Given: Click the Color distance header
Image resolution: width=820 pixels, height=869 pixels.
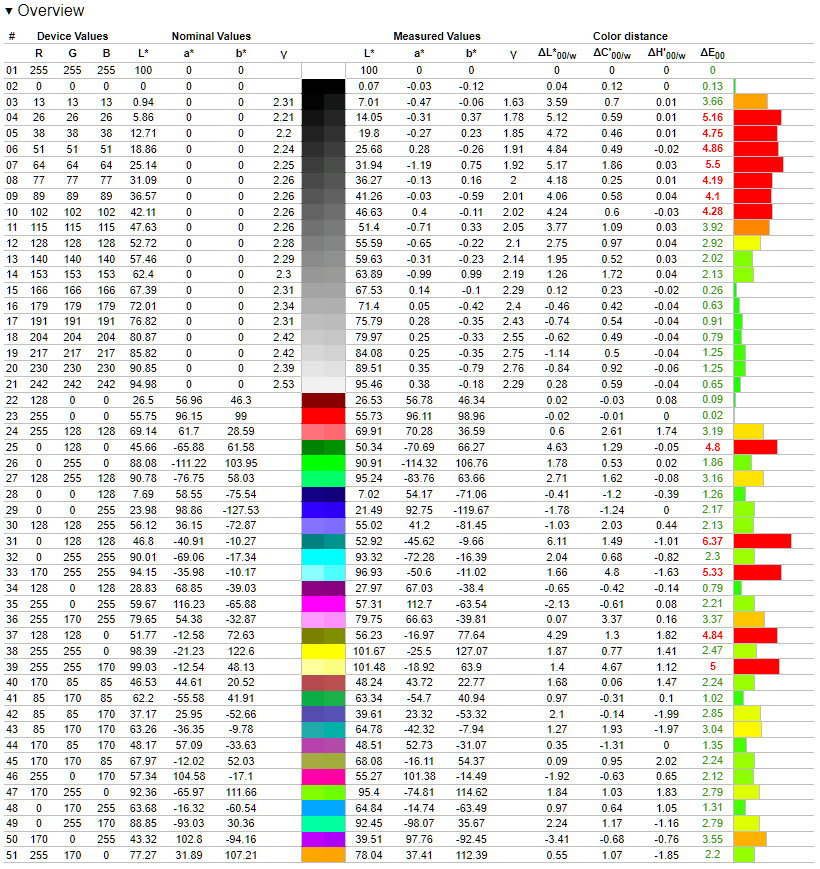Looking at the screenshot, I should [629, 36].
